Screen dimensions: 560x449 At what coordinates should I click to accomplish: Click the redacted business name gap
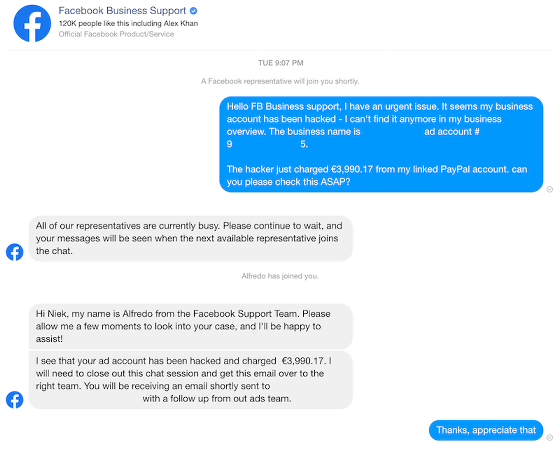pos(392,132)
